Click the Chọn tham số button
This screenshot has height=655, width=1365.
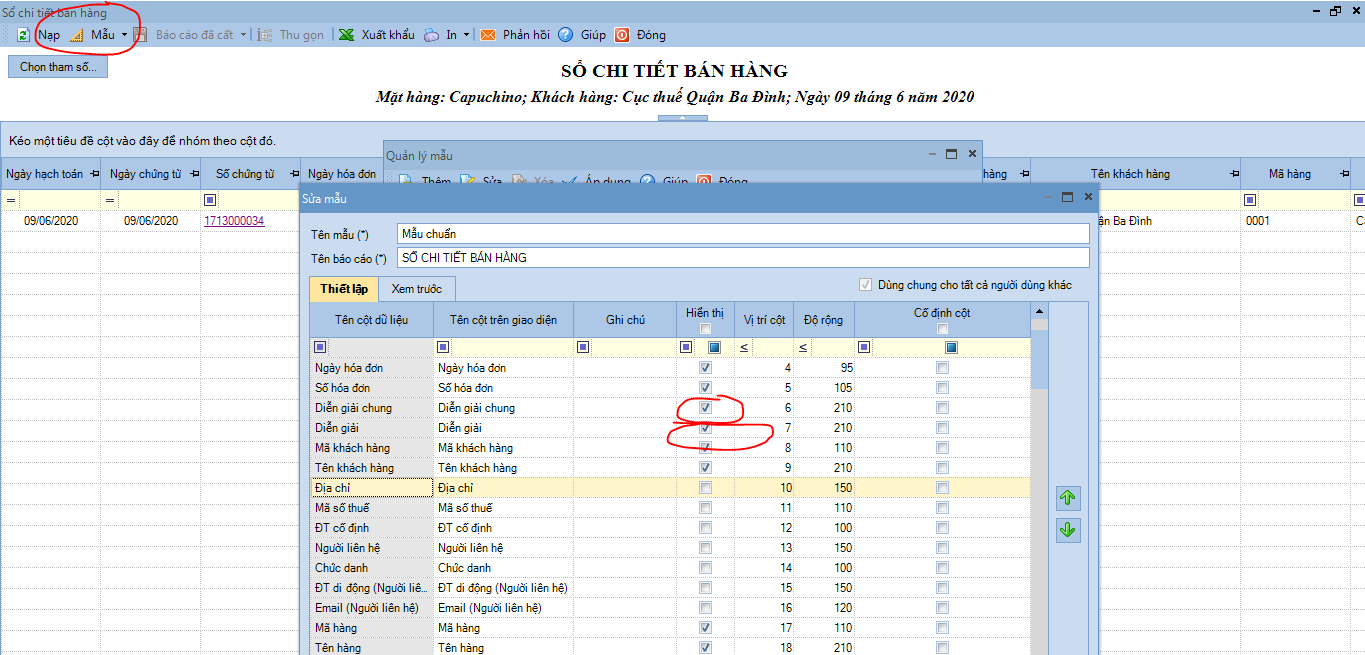57,67
